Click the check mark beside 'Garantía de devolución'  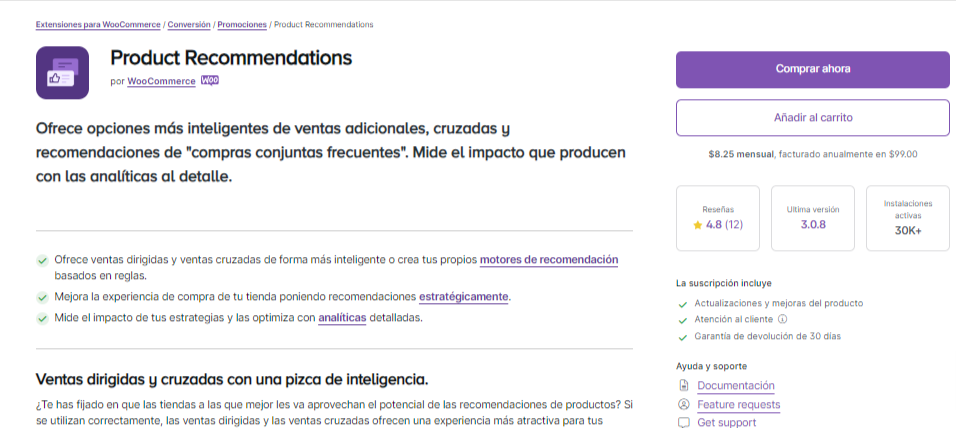click(x=682, y=337)
